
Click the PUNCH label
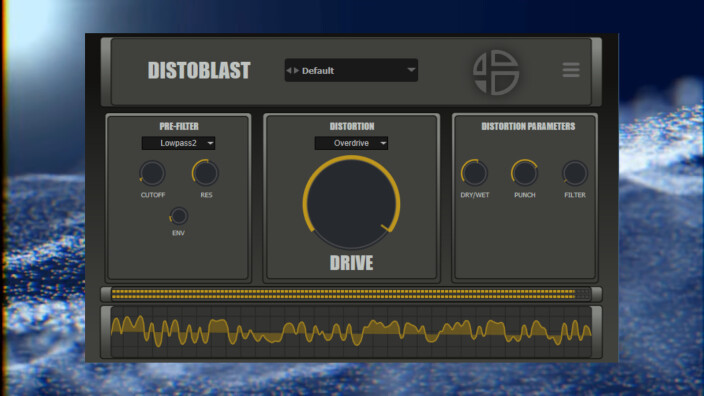click(524, 195)
